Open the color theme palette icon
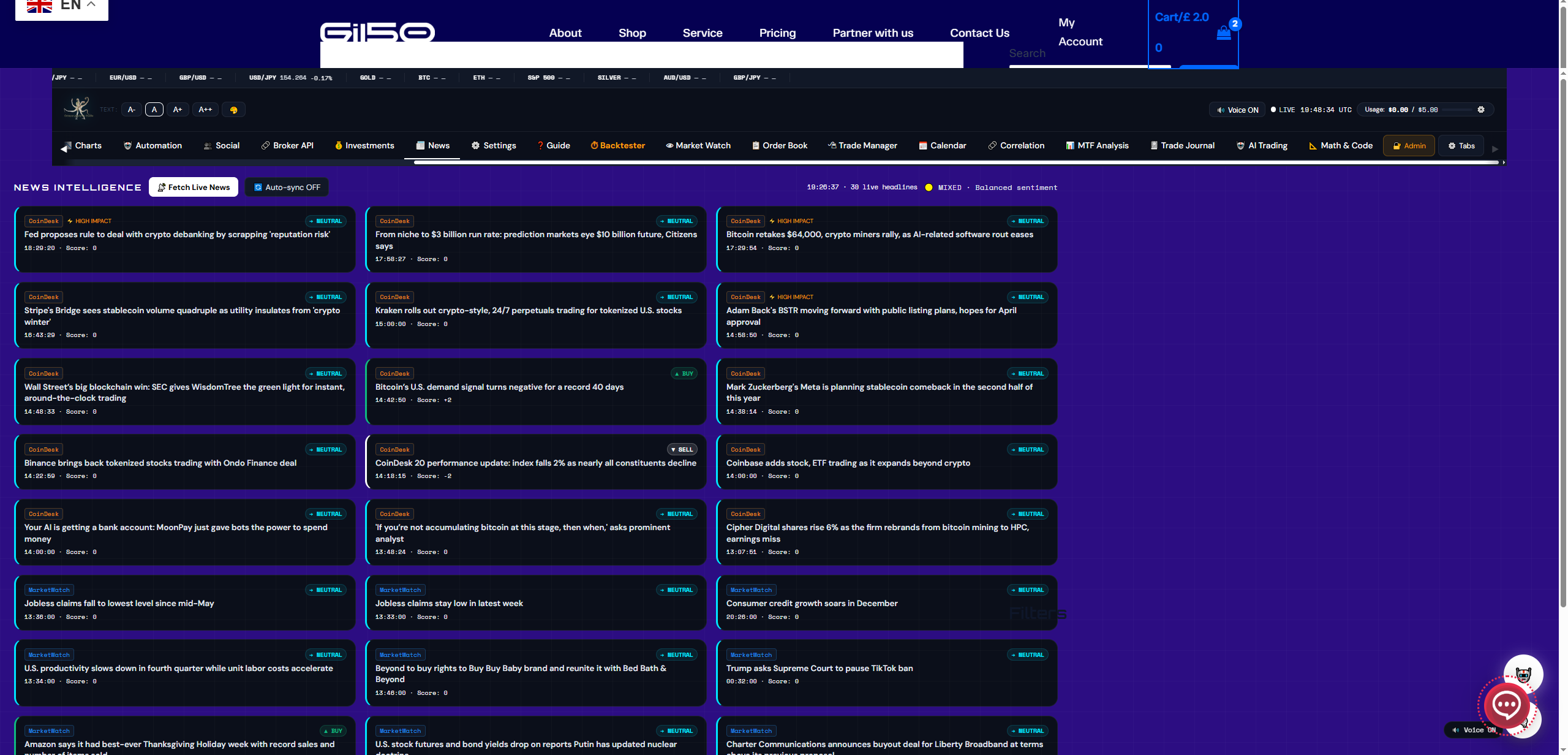The image size is (1568, 755). (x=233, y=110)
